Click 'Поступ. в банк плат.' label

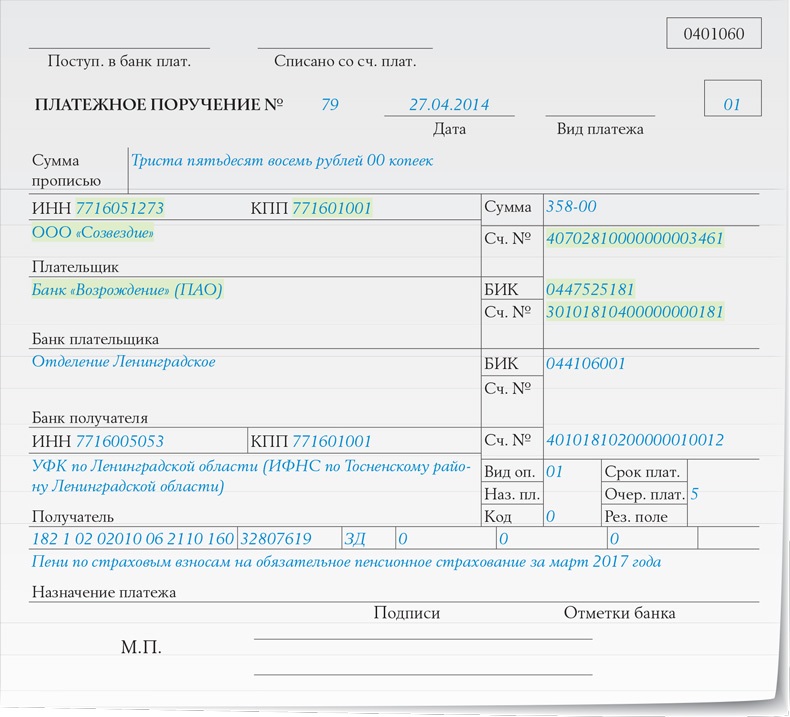click(x=119, y=61)
